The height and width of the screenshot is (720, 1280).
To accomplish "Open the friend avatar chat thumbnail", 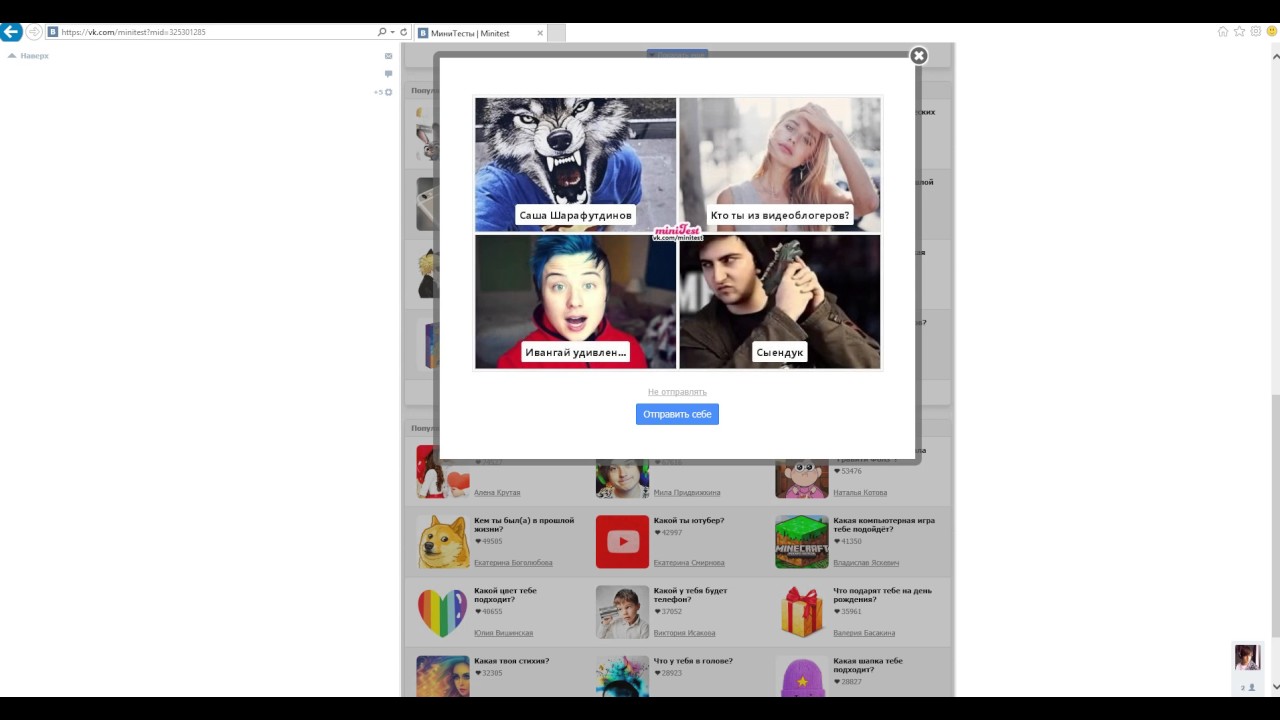I will (x=1247, y=657).
